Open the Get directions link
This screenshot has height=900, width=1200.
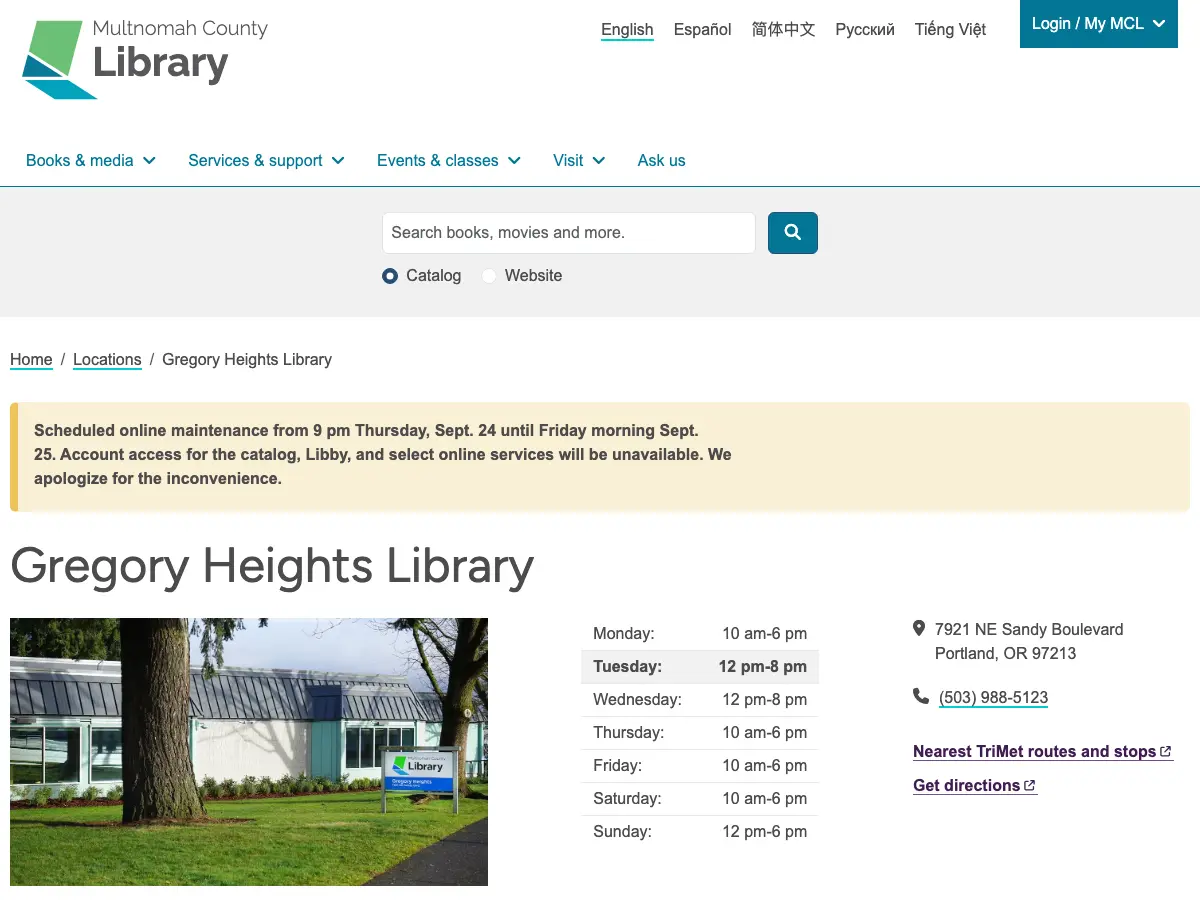[x=975, y=786]
